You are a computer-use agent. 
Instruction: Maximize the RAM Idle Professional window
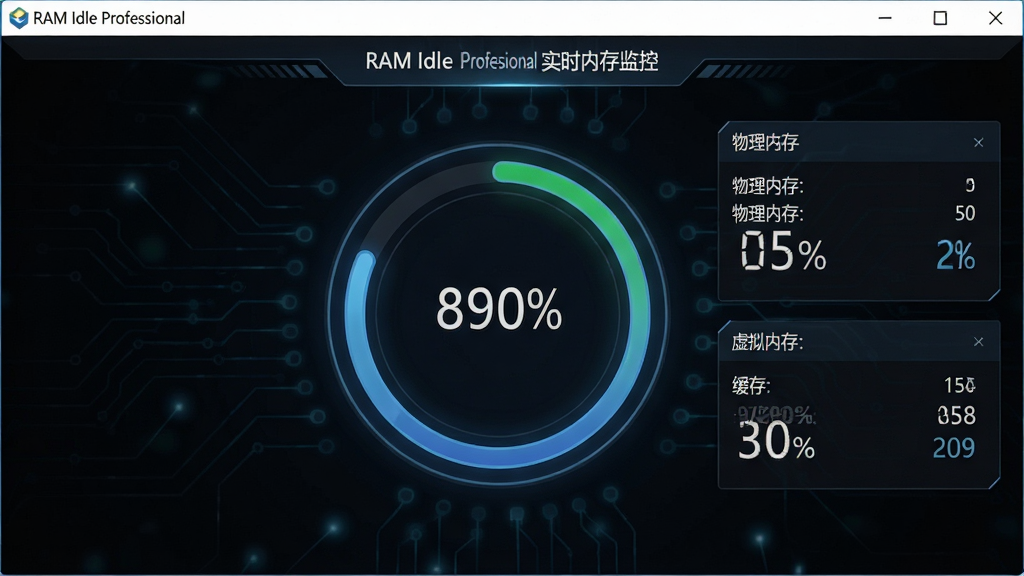click(940, 18)
